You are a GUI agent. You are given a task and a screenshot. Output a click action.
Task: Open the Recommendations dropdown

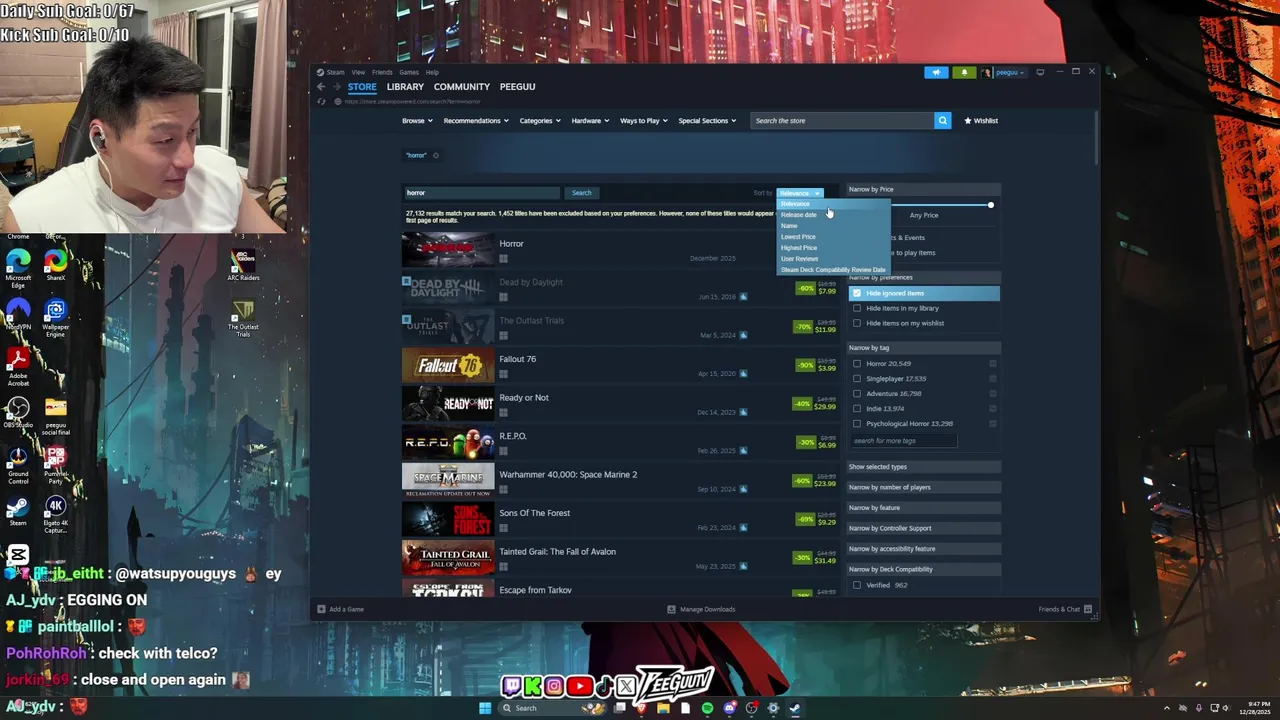pyautogui.click(x=476, y=121)
